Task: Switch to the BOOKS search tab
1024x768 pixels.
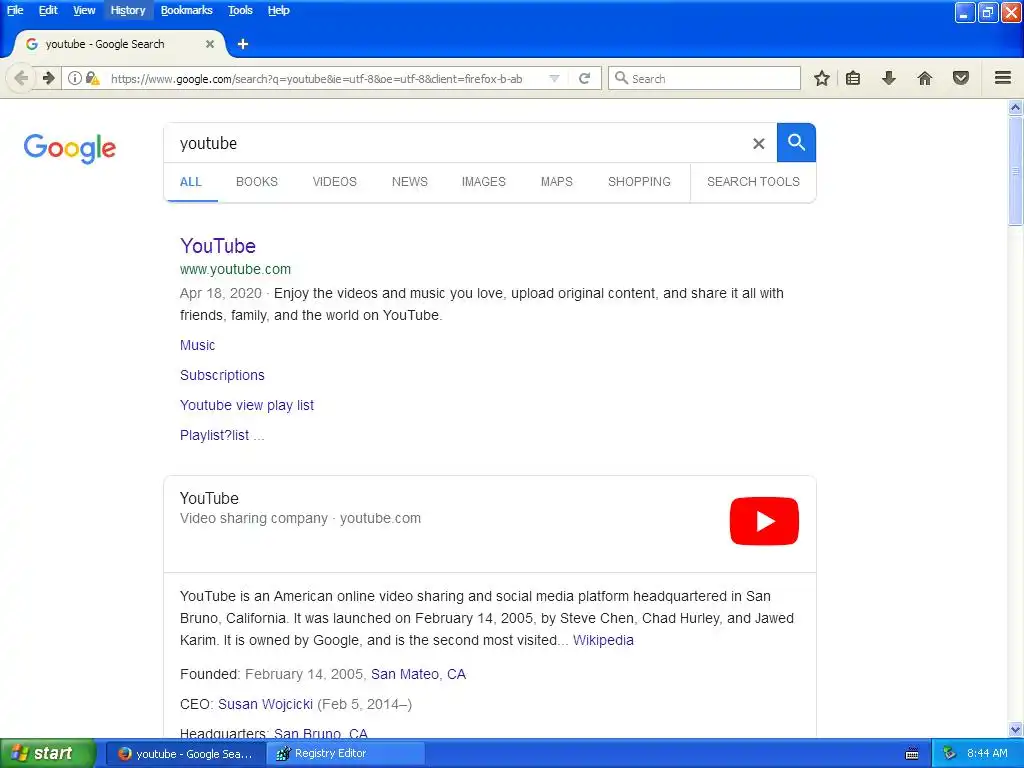Action: (x=257, y=182)
